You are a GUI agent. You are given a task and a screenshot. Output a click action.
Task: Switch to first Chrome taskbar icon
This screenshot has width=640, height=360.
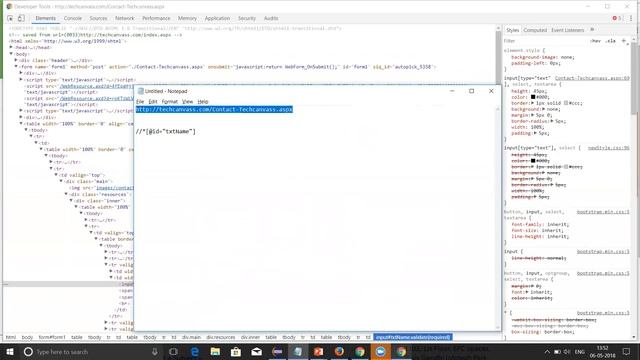point(360,352)
